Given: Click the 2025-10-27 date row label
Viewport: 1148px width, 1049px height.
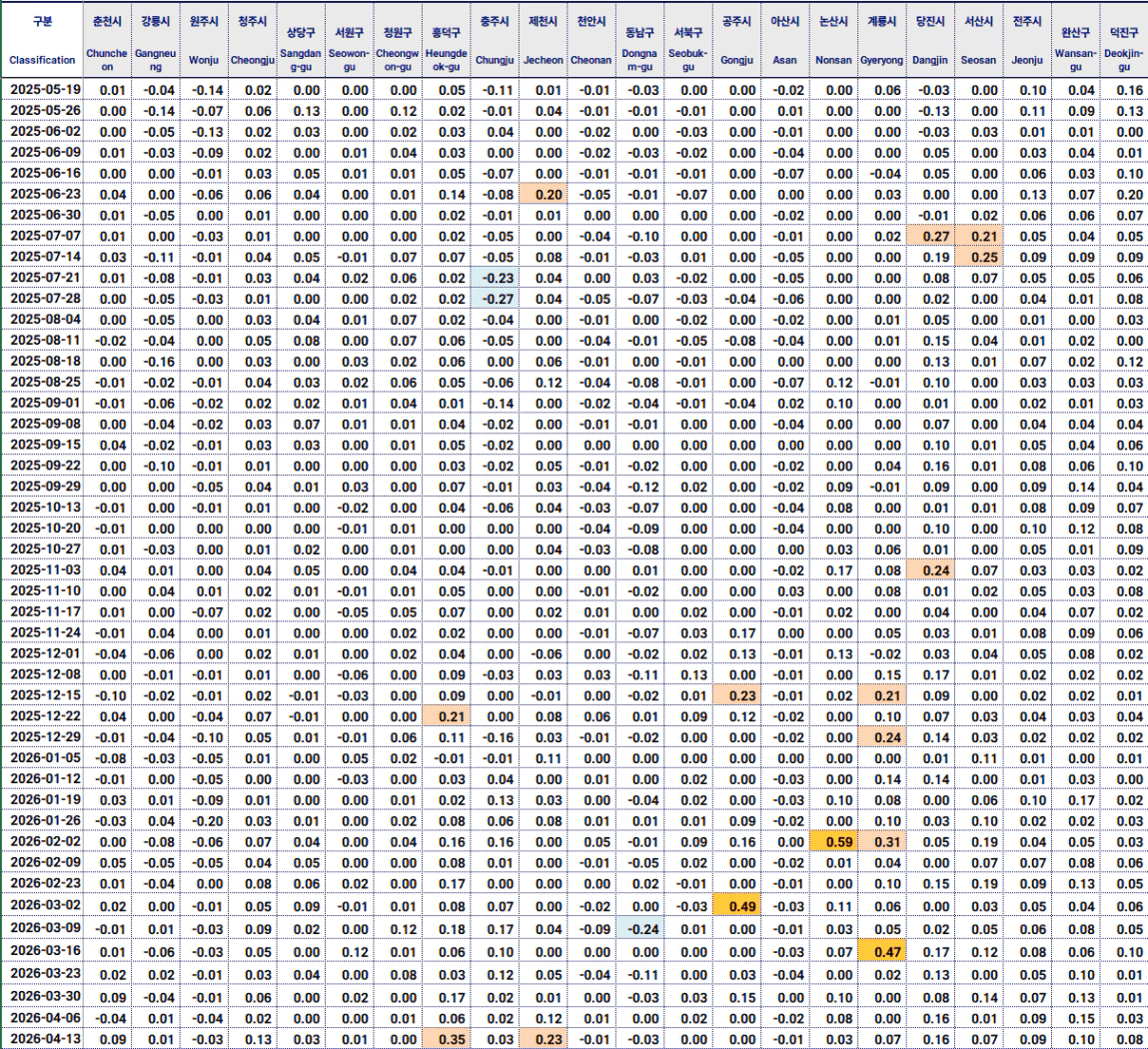Looking at the screenshot, I should pyautogui.click(x=43, y=549).
